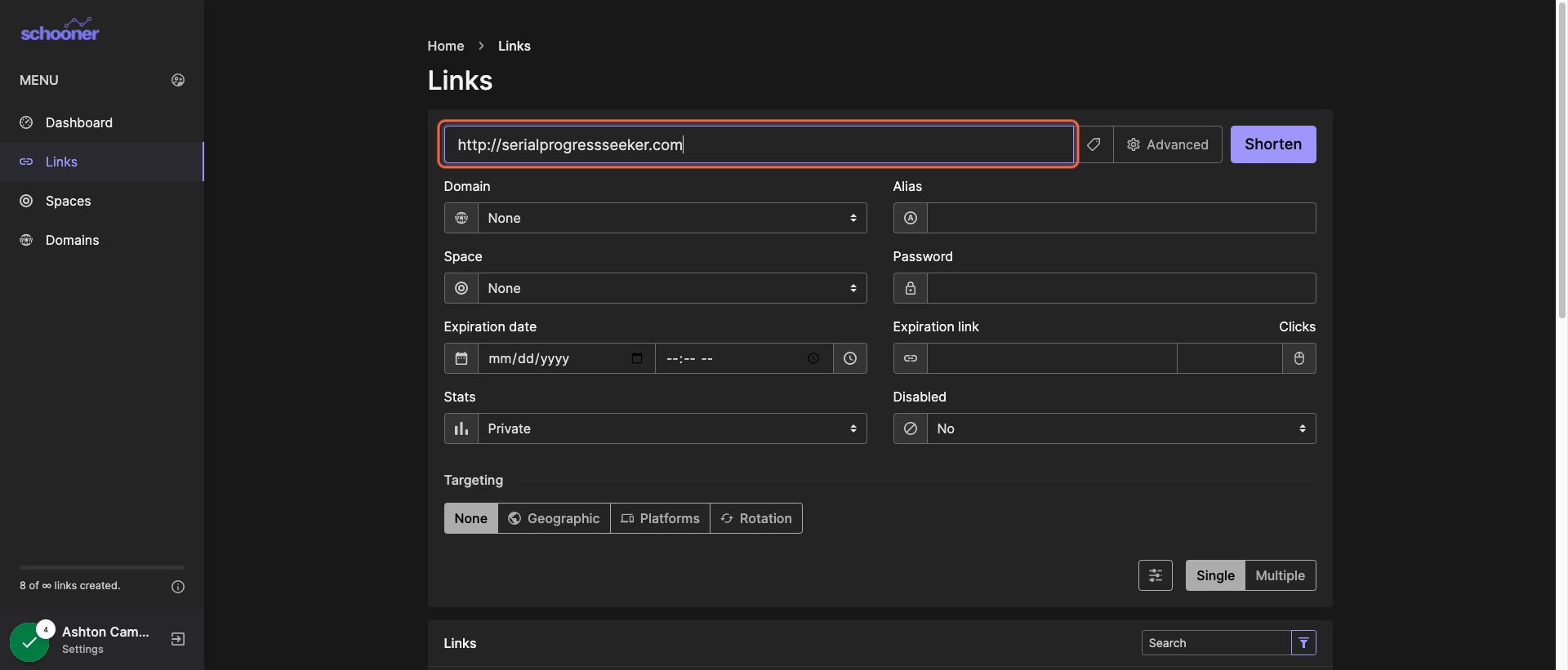Screen dimensions: 1568x670
Task: Click the logout icon next to Ashton Cam...
Action: (178, 639)
